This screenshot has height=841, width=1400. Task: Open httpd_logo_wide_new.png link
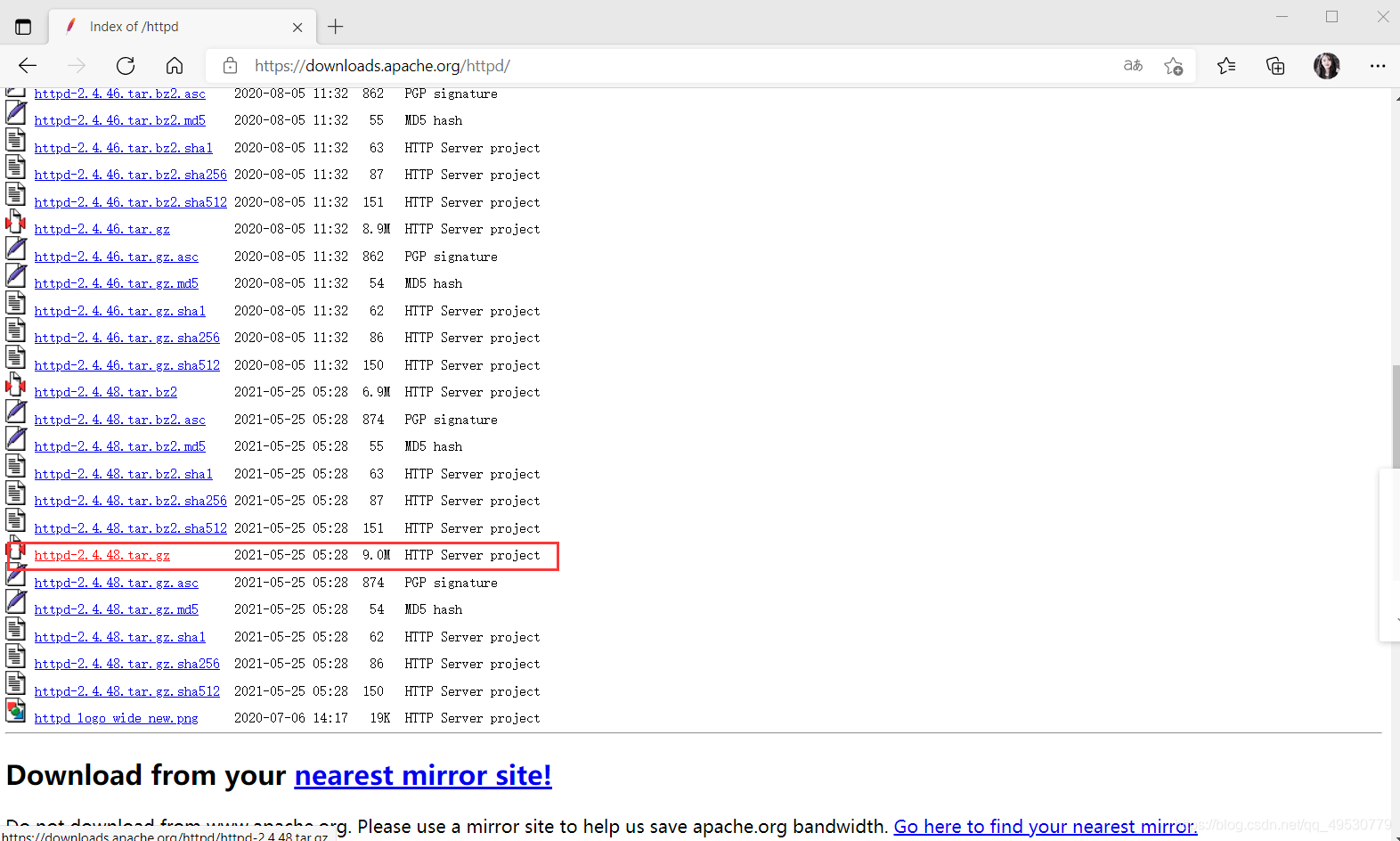coord(117,718)
